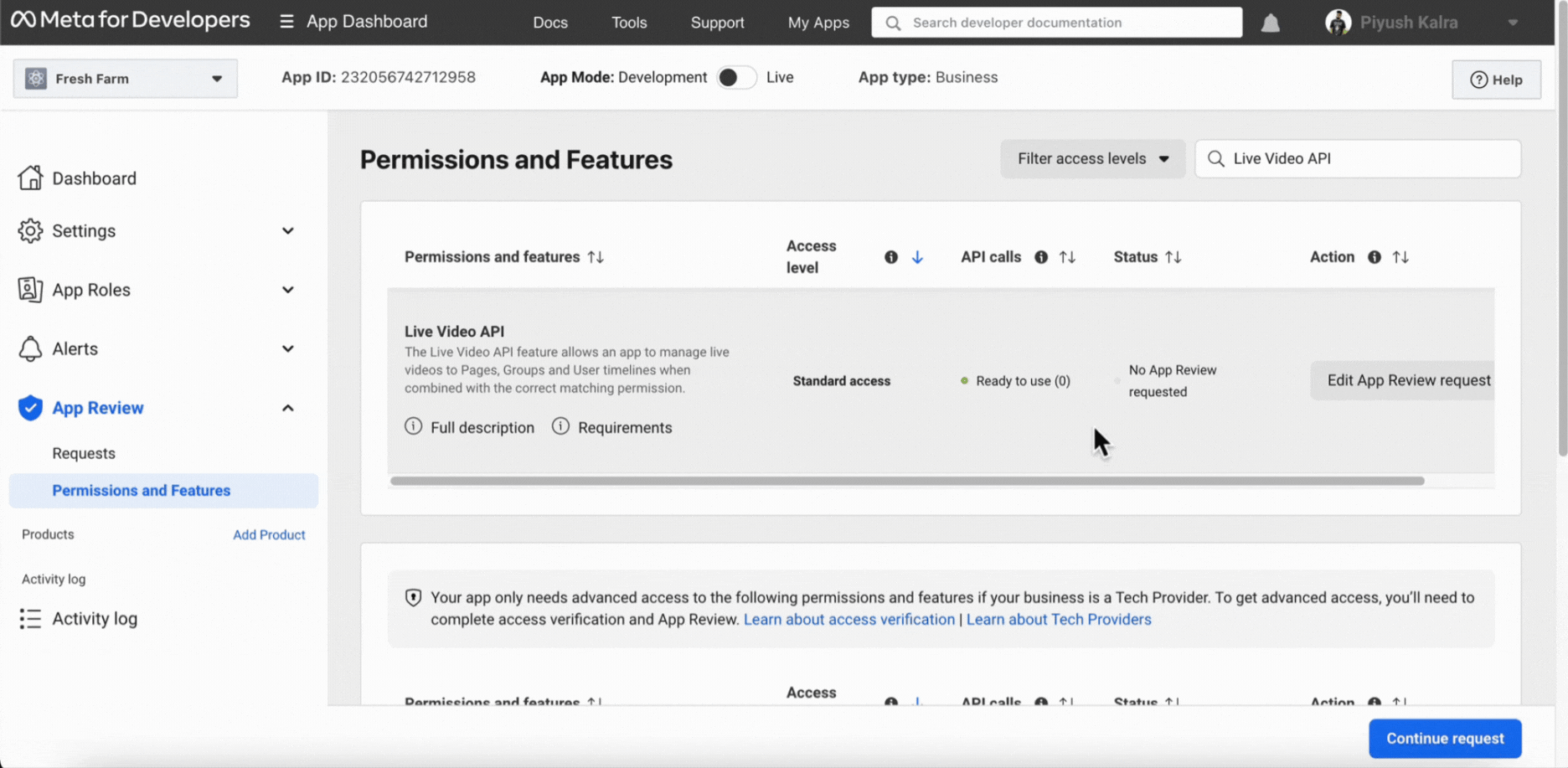The height and width of the screenshot is (768, 1568).
Task: Click the Live Video API title
Action: (454, 332)
